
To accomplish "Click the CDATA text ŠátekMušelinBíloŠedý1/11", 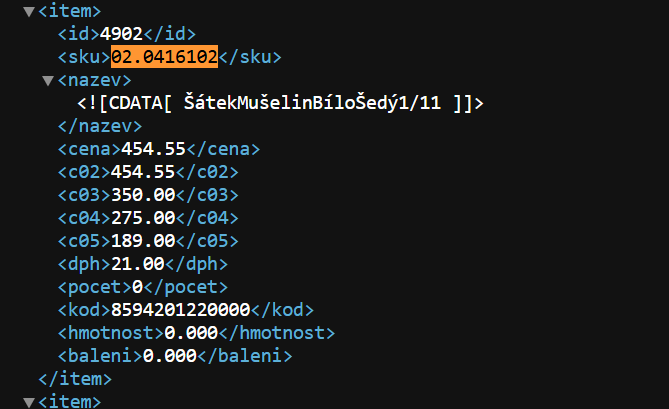I will 312,103.
